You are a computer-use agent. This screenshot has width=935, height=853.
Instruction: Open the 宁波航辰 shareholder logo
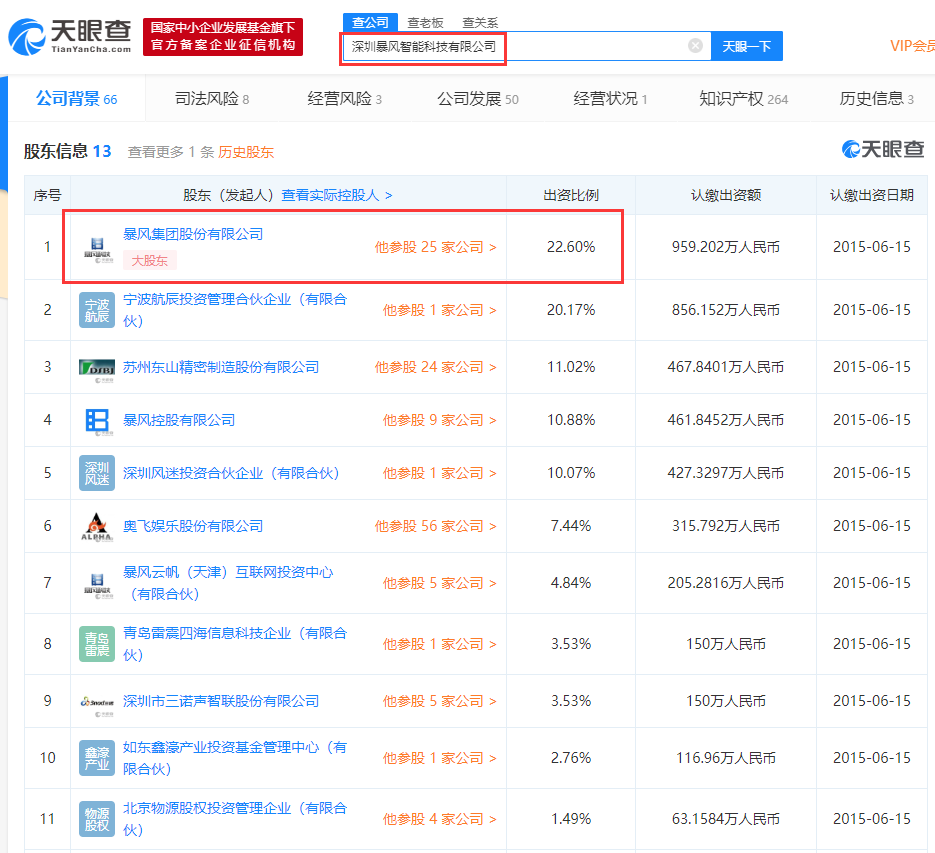[97, 310]
